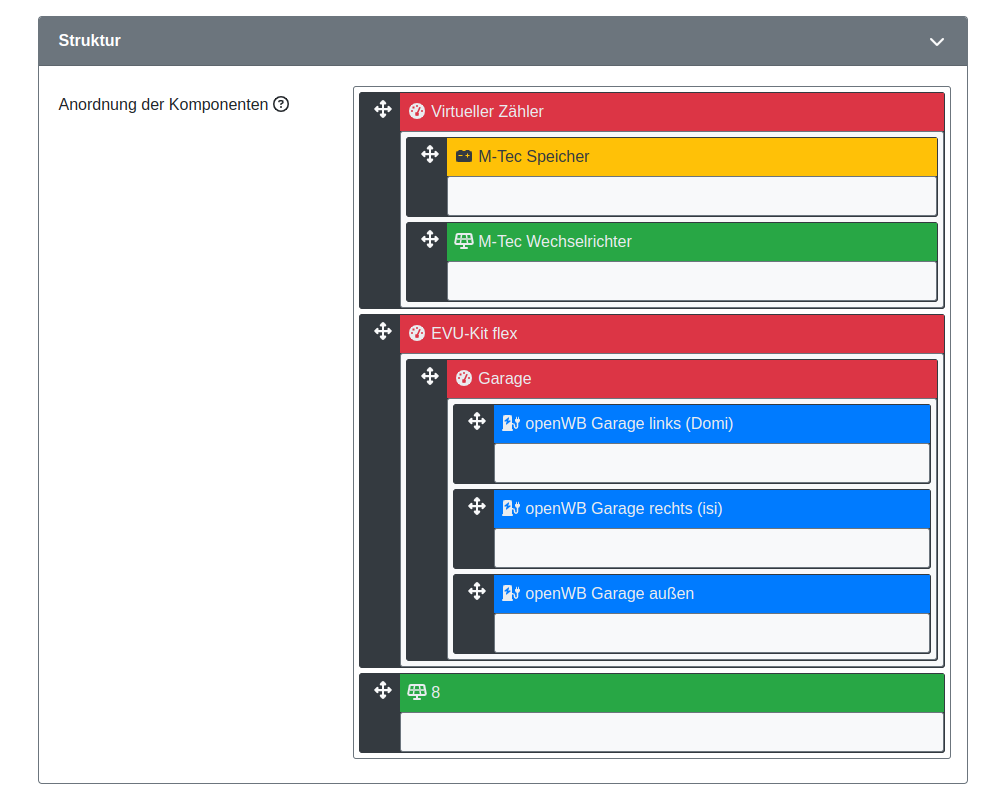Select the openWB Garage links (Domi) row
This screenshot has width=990, height=798.
pyautogui.click(x=712, y=424)
